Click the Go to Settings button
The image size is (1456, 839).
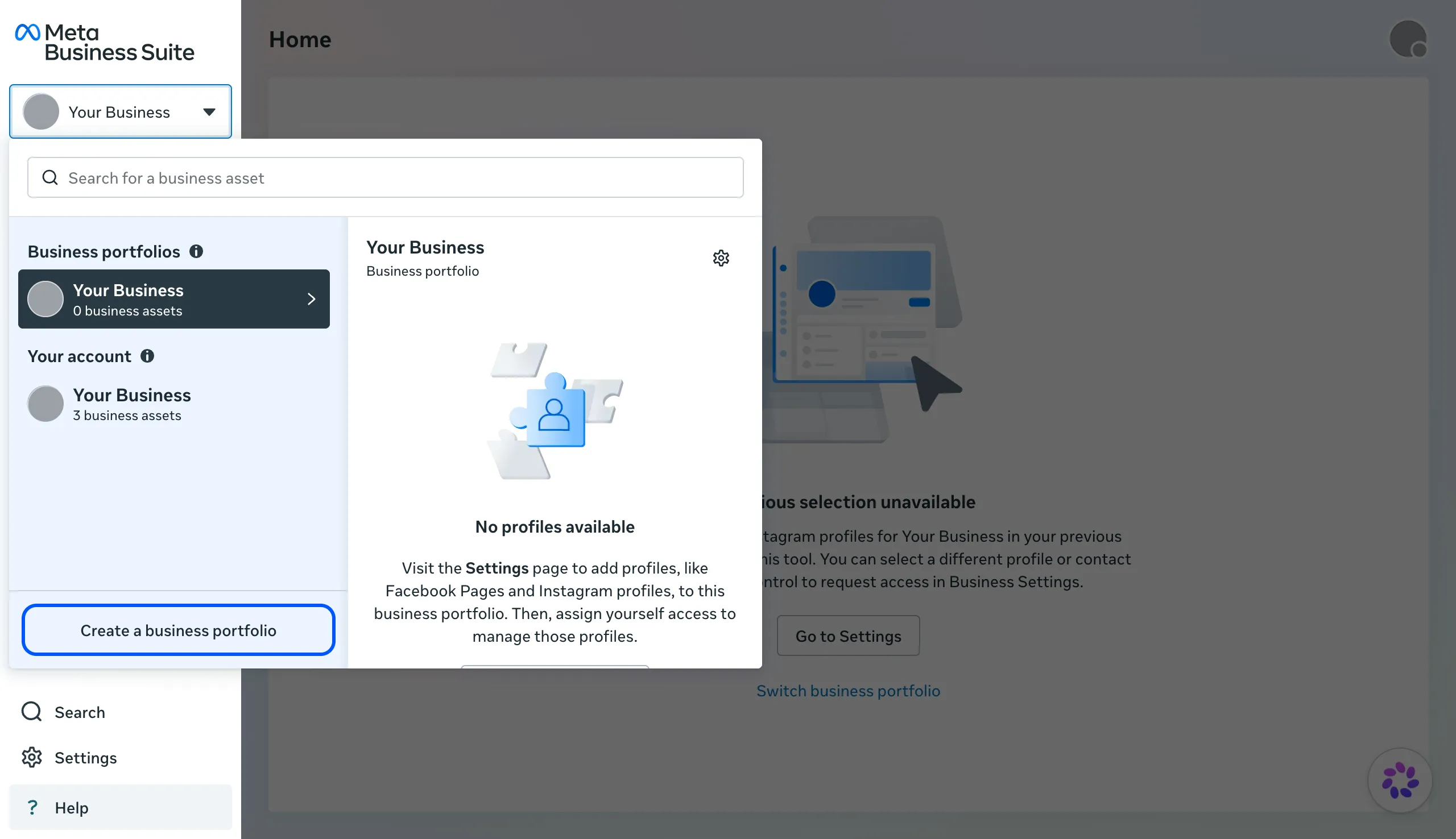pyautogui.click(x=848, y=636)
